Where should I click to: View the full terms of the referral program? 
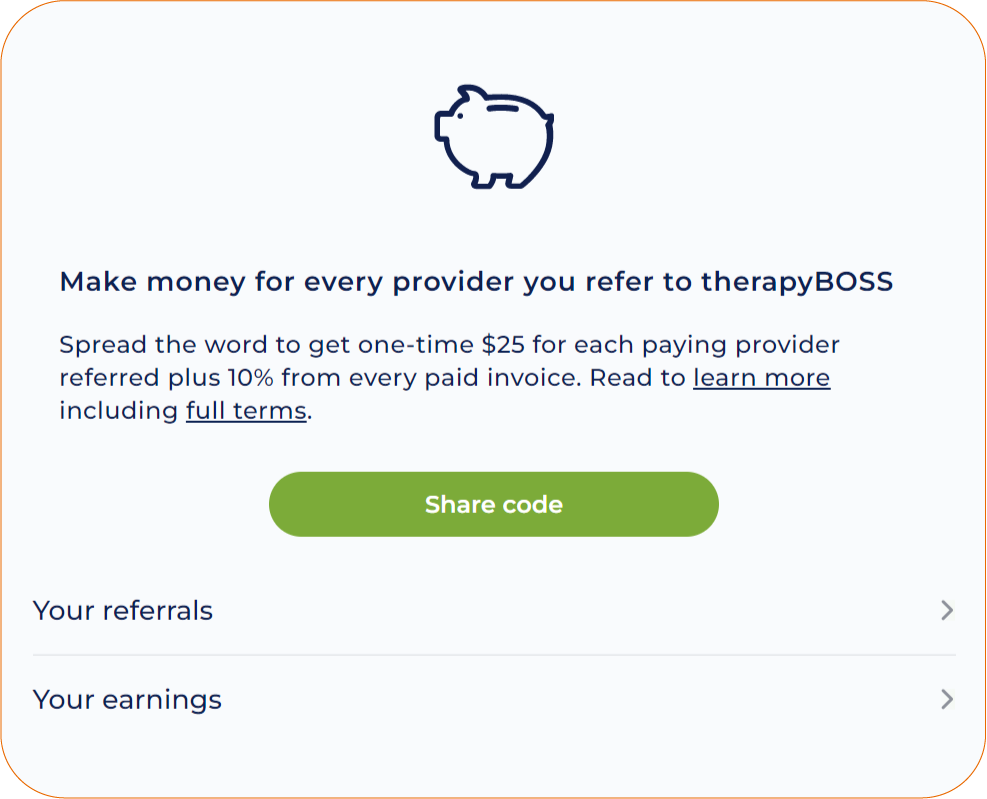click(x=246, y=410)
